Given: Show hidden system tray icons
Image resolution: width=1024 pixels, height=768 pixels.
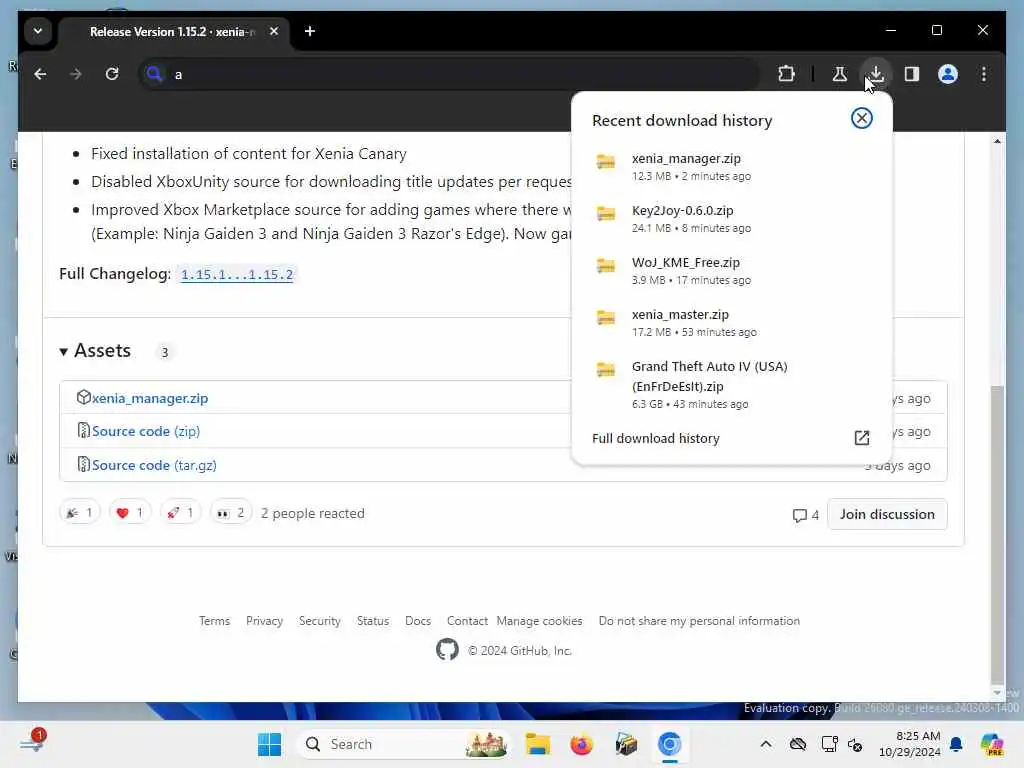Looking at the screenshot, I should [765, 744].
